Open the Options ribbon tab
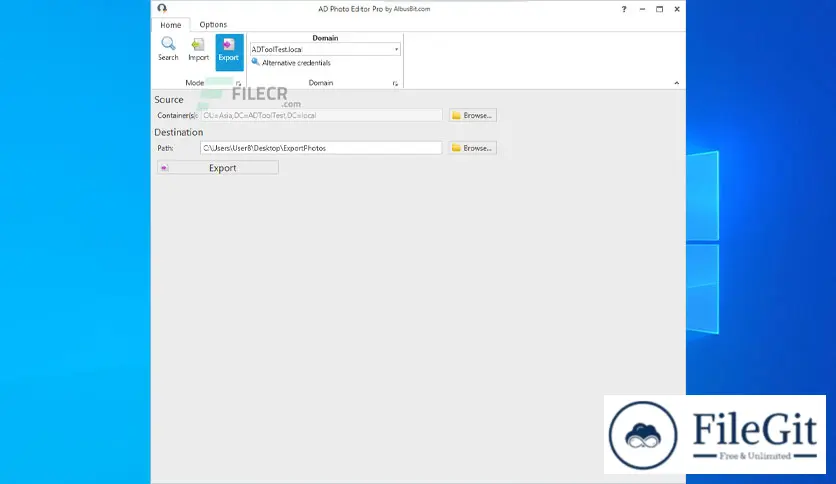This screenshot has height=484, width=836. (x=213, y=25)
